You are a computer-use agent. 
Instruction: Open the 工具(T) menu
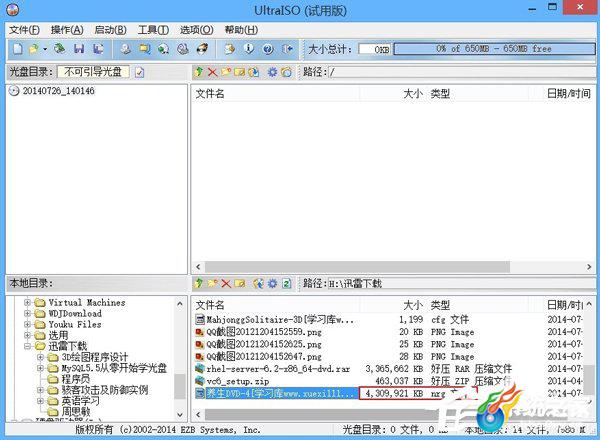(x=153, y=30)
